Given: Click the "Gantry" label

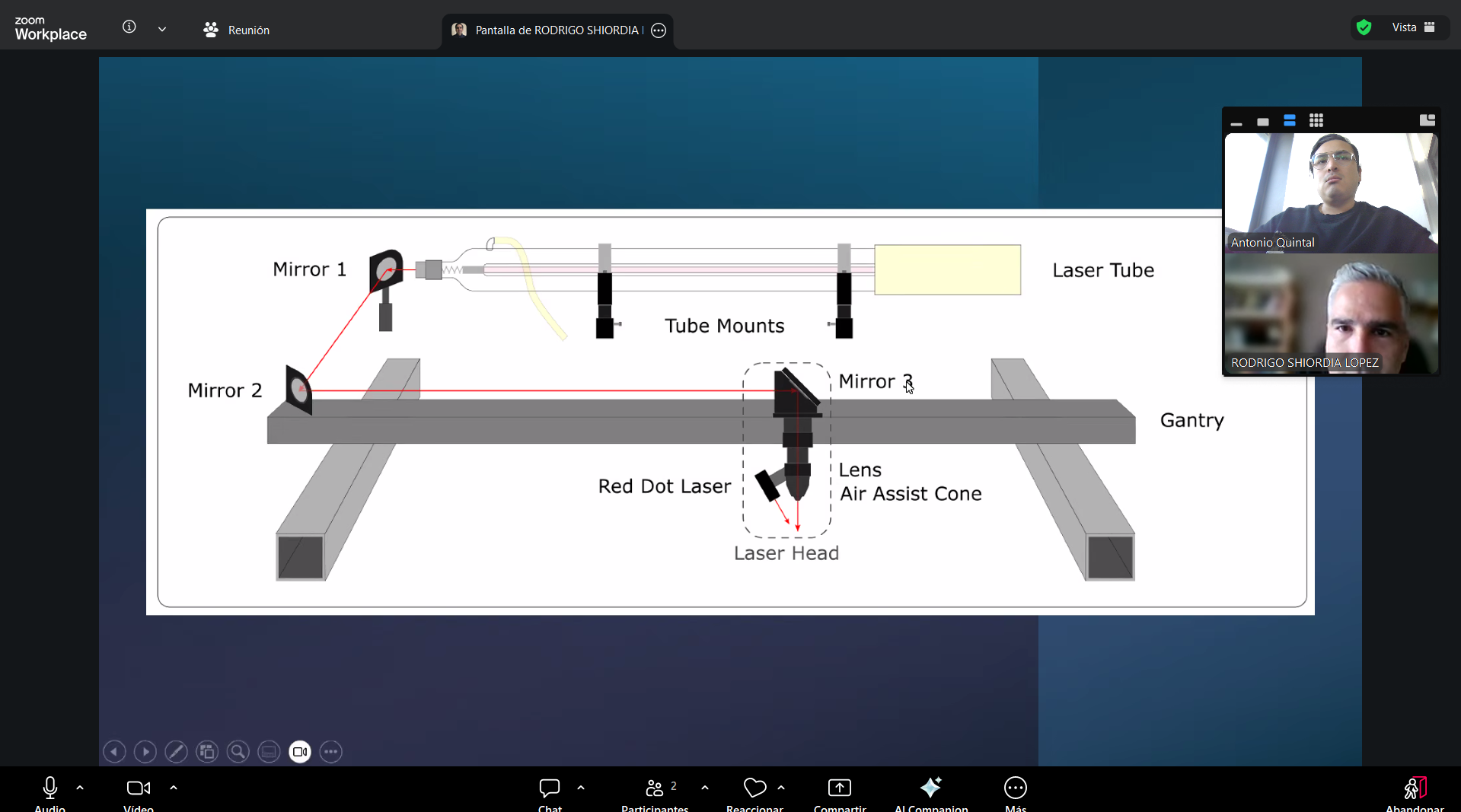Looking at the screenshot, I should (x=1191, y=421).
